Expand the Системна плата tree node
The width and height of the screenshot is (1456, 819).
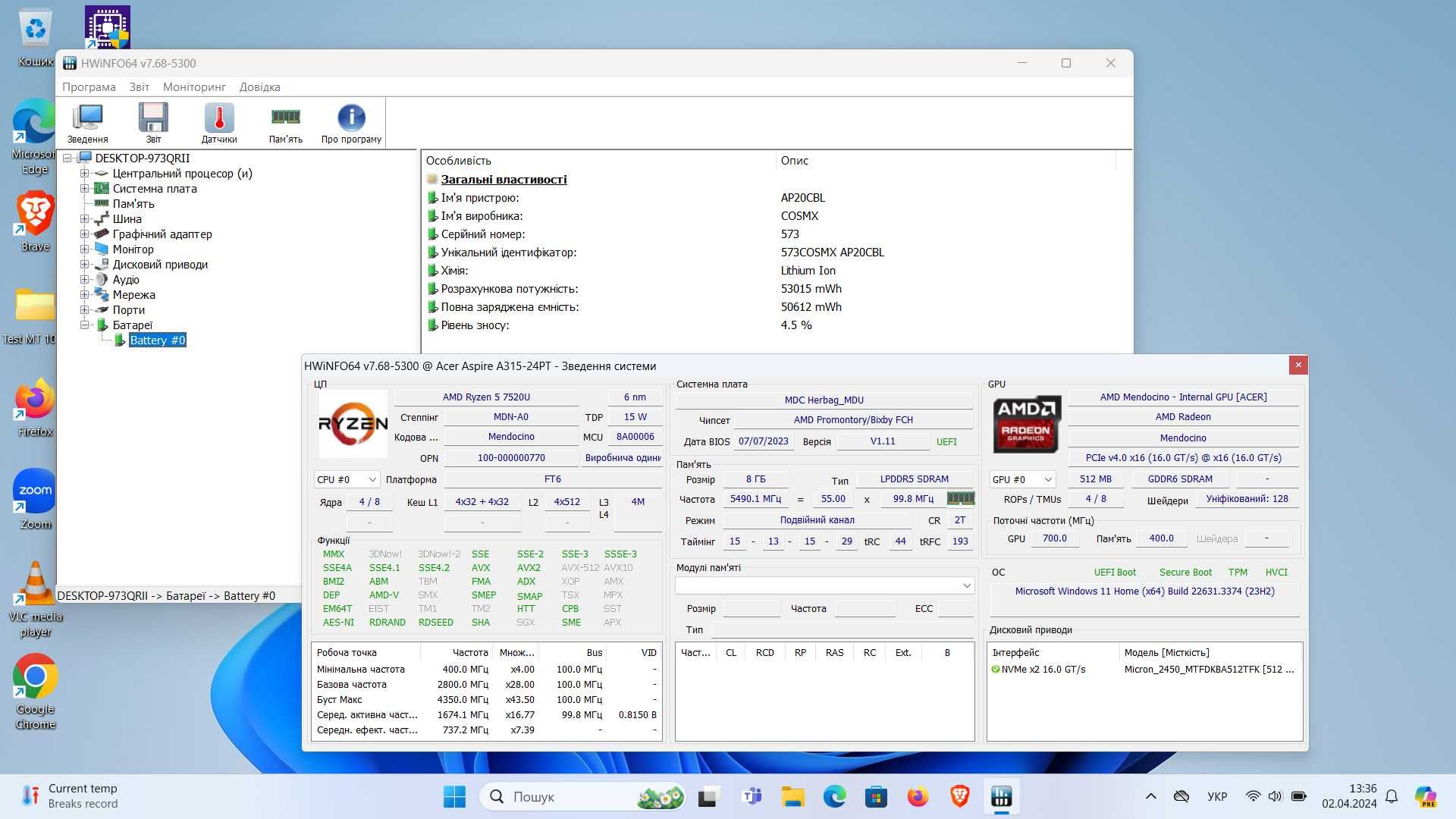point(85,188)
